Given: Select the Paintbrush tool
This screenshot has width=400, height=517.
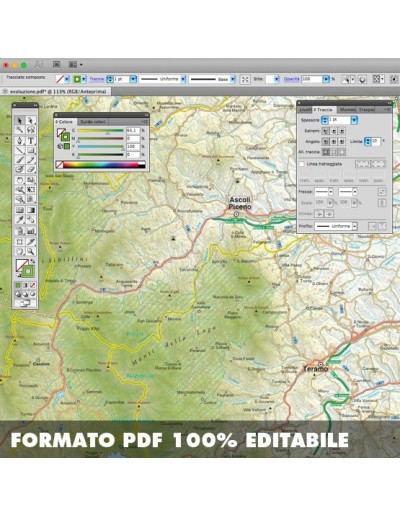Looking at the screenshot, I should (20, 160).
